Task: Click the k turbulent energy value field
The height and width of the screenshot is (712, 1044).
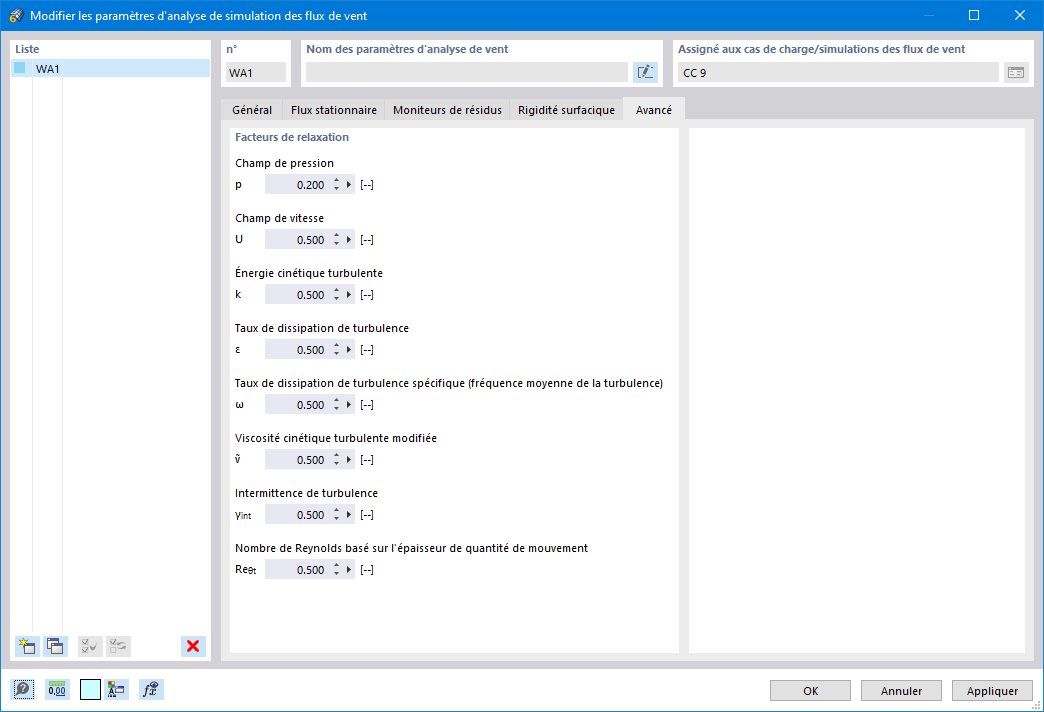Action: (296, 294)
